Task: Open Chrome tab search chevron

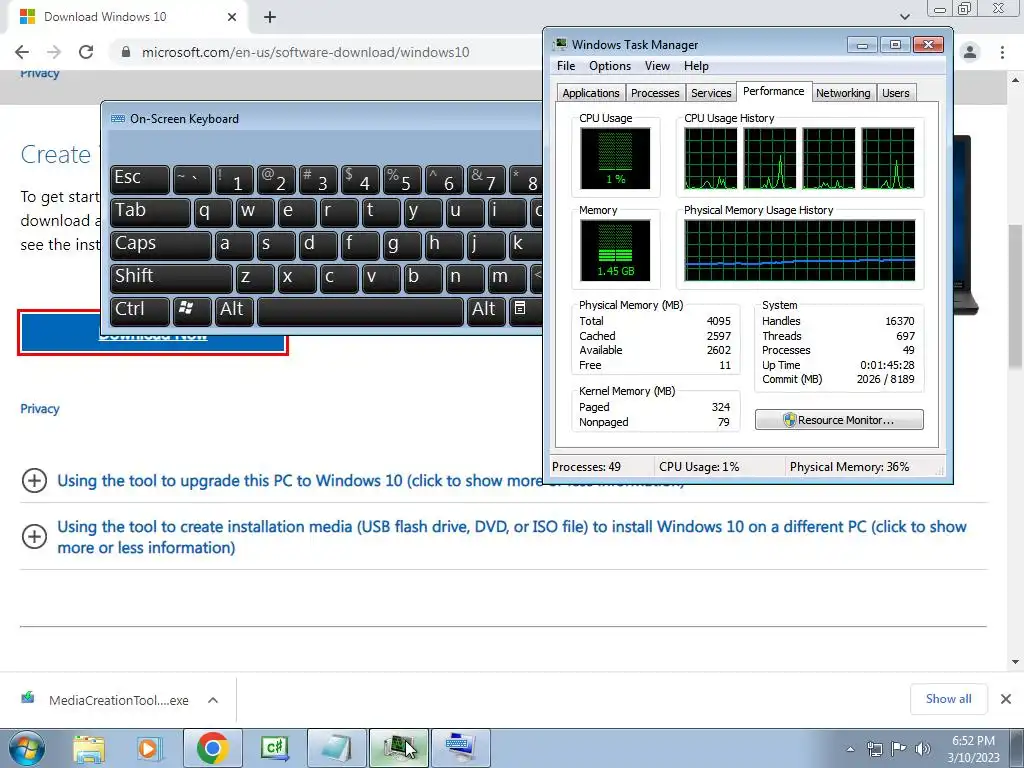Action: click(904, 16)
